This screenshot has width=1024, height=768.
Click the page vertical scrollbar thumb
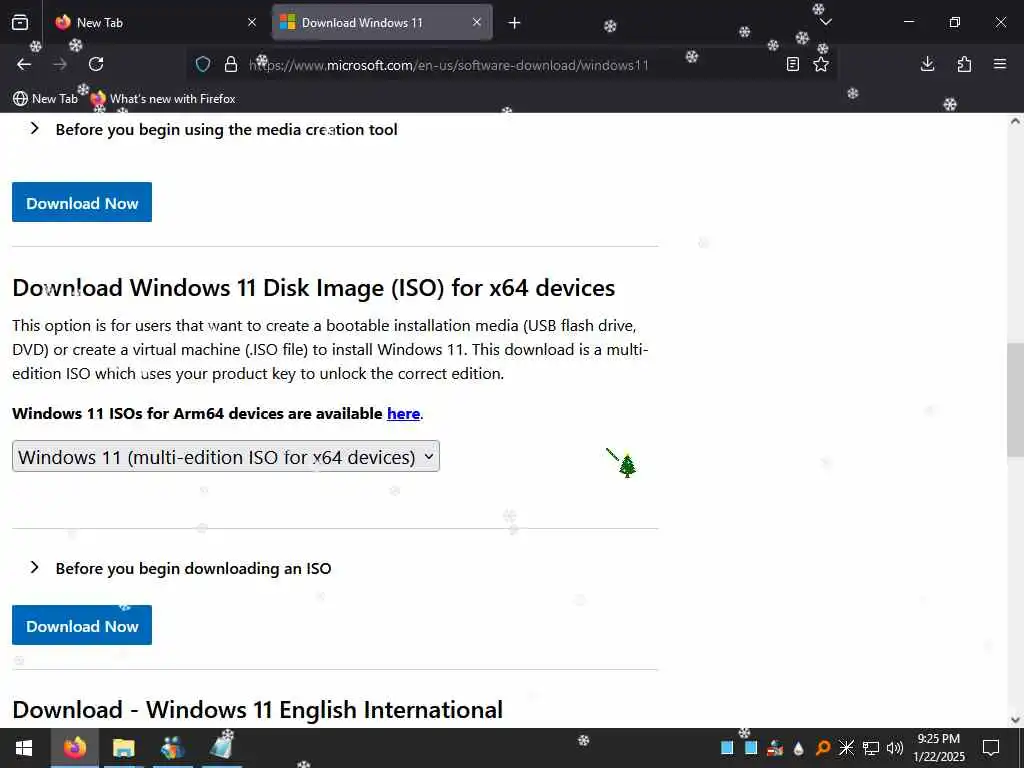click(x=1015, y=400)
